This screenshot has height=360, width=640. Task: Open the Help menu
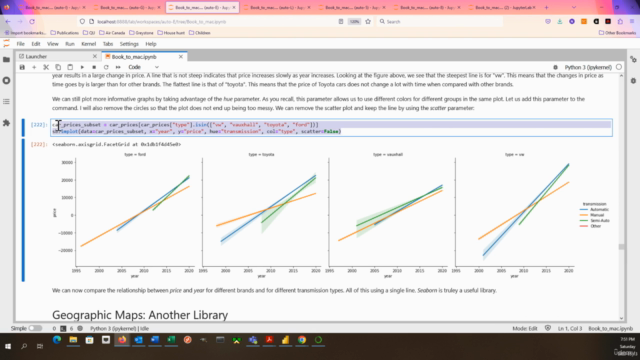(x=151, y=44)
